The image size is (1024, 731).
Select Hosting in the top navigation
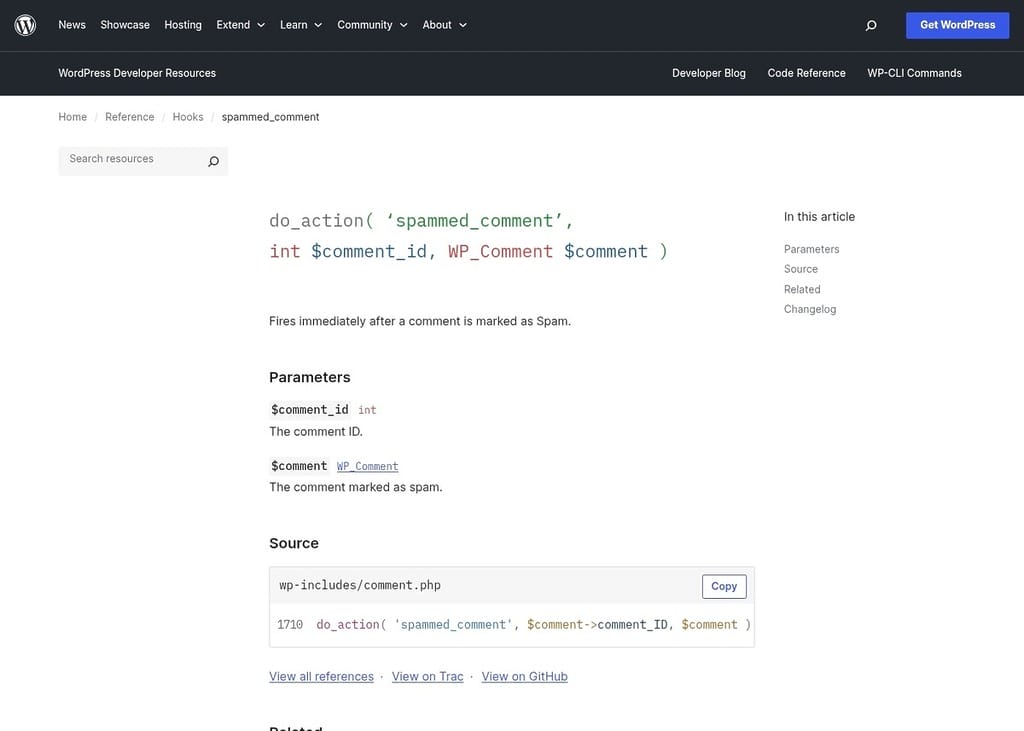(183, 25)
